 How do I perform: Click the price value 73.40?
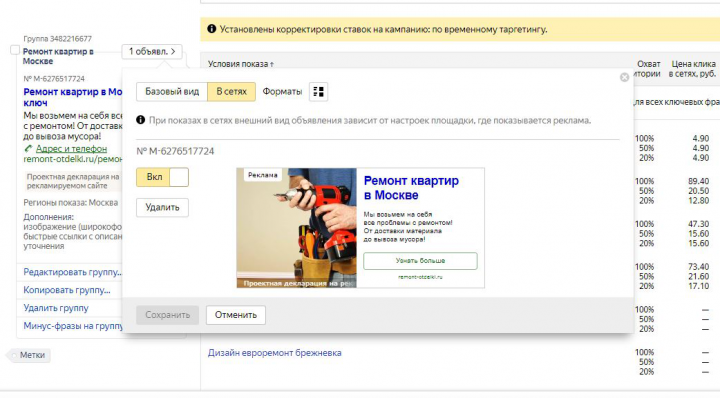[698, 267]
